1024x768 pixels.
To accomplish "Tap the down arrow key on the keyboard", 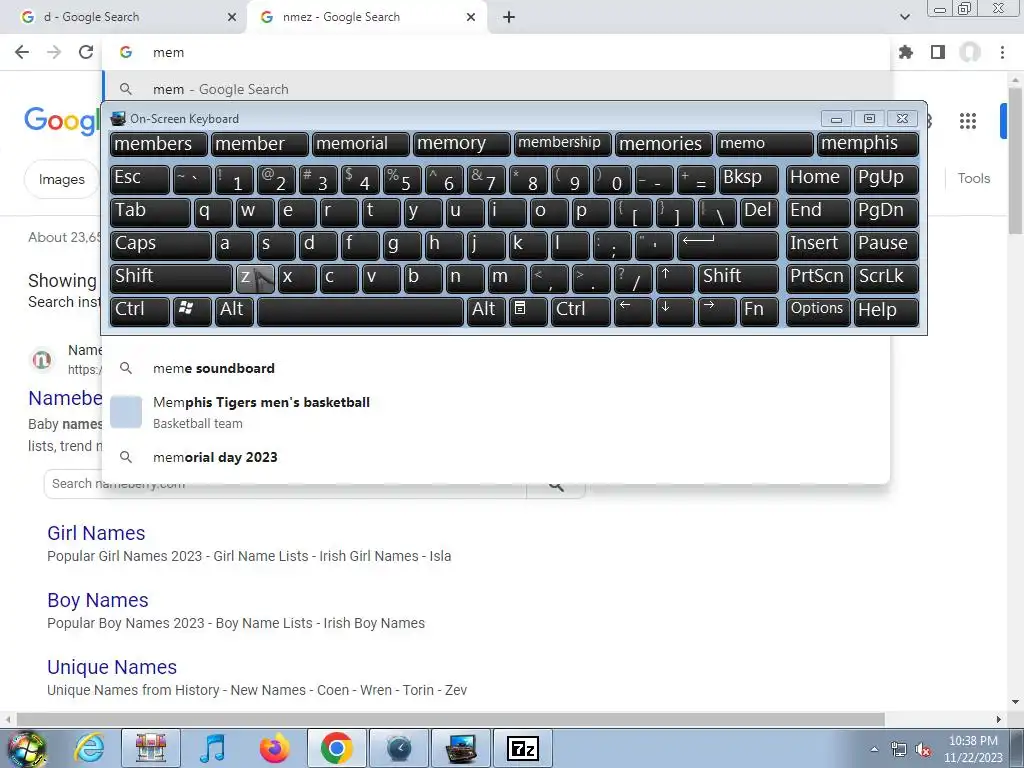I will tap(675, 312).
